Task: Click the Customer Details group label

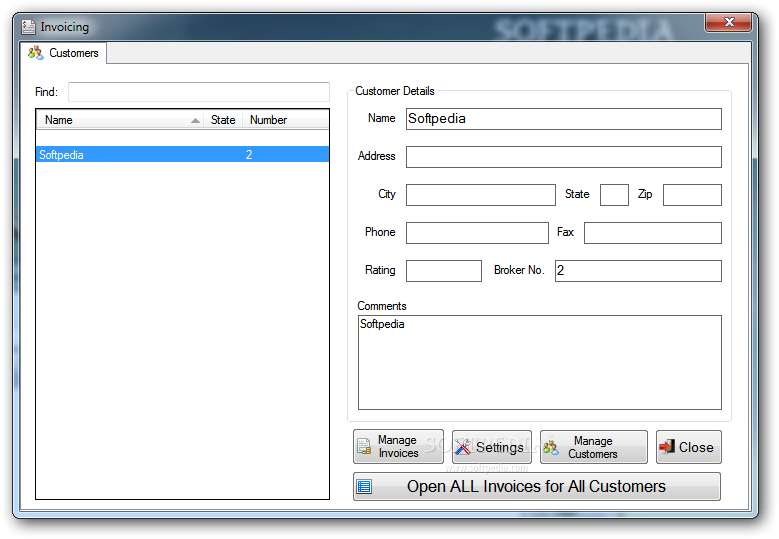Action: pyautogui.click(x=395, y=91)
